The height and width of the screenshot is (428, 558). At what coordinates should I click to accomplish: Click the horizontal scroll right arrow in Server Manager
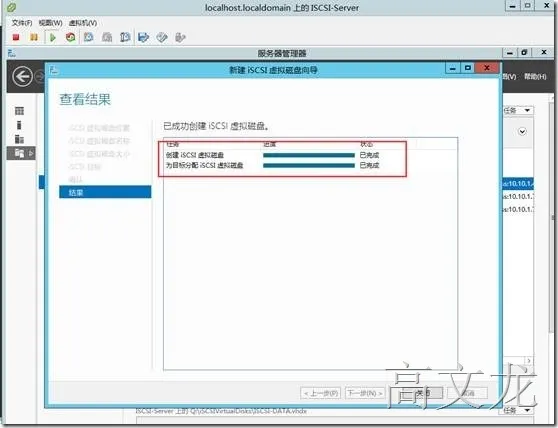click(529, 361)
